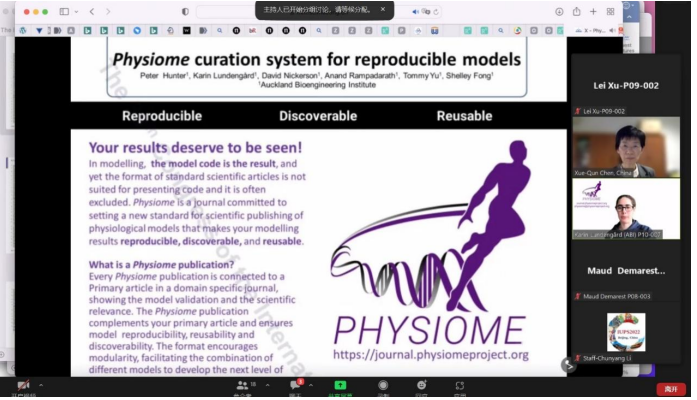Dismiss the breakout room notification banner
This screenshot has width=697, height=400.
click(x=382, y=9)
